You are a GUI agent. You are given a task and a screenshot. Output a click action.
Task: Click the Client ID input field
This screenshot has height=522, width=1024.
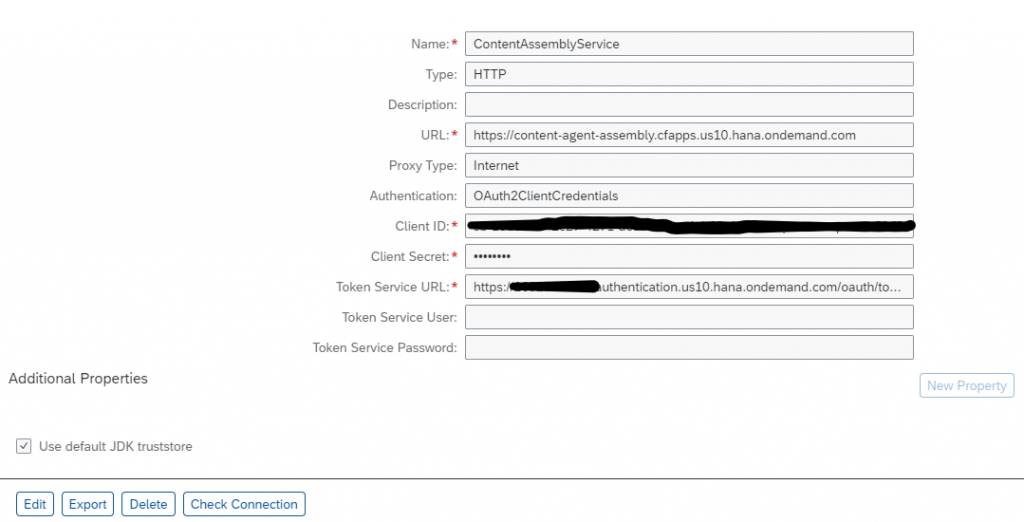689,226
